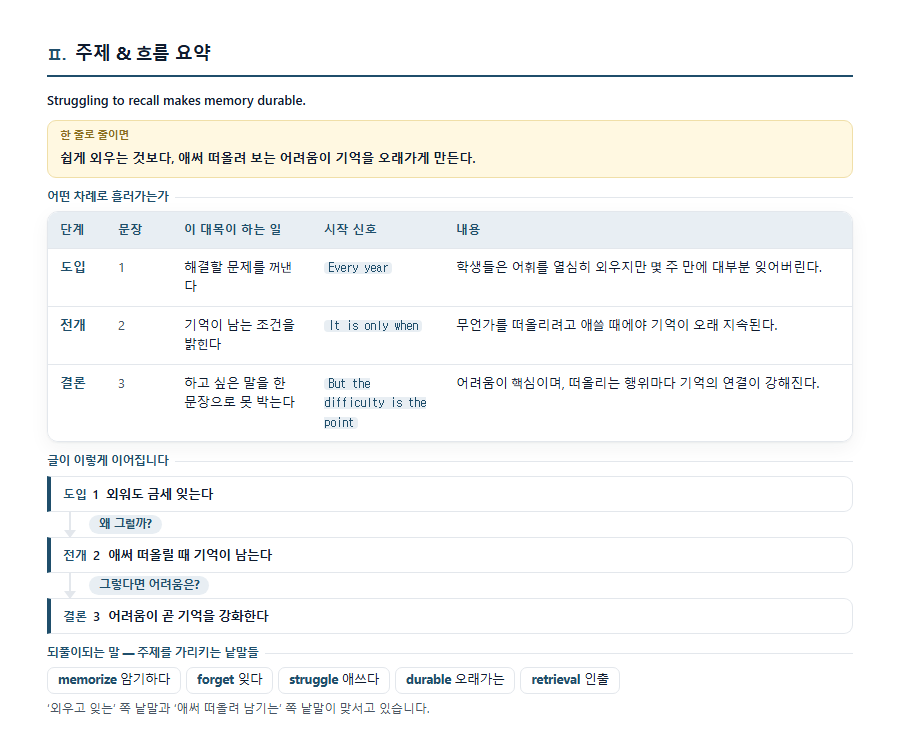Click the content cell starting '학생들은 어휘를'

tap(639, 267)
